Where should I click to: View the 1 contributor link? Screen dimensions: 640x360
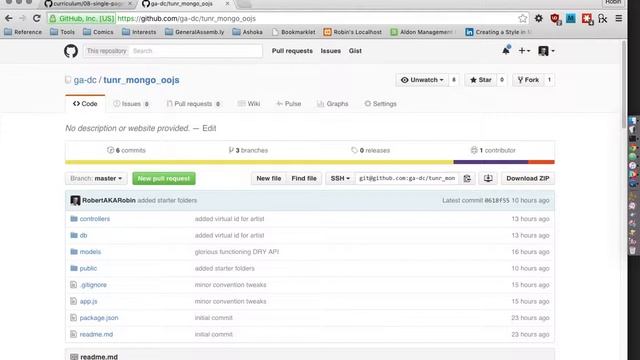click(x=493, y=150)
